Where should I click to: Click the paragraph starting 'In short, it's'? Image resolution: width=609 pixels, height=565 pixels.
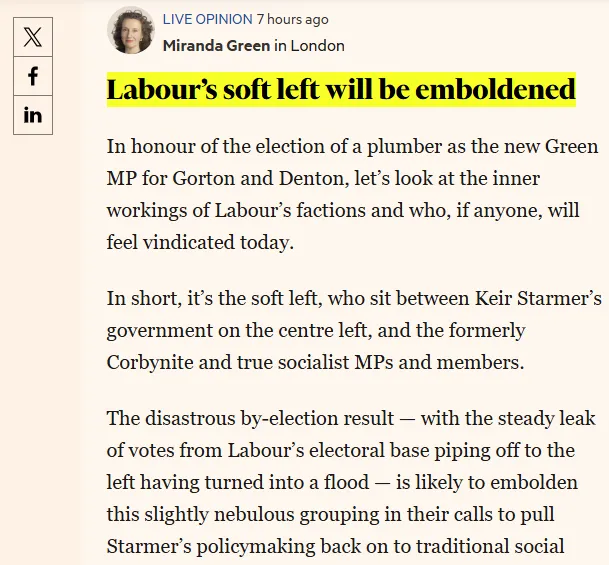coord(352,330)
